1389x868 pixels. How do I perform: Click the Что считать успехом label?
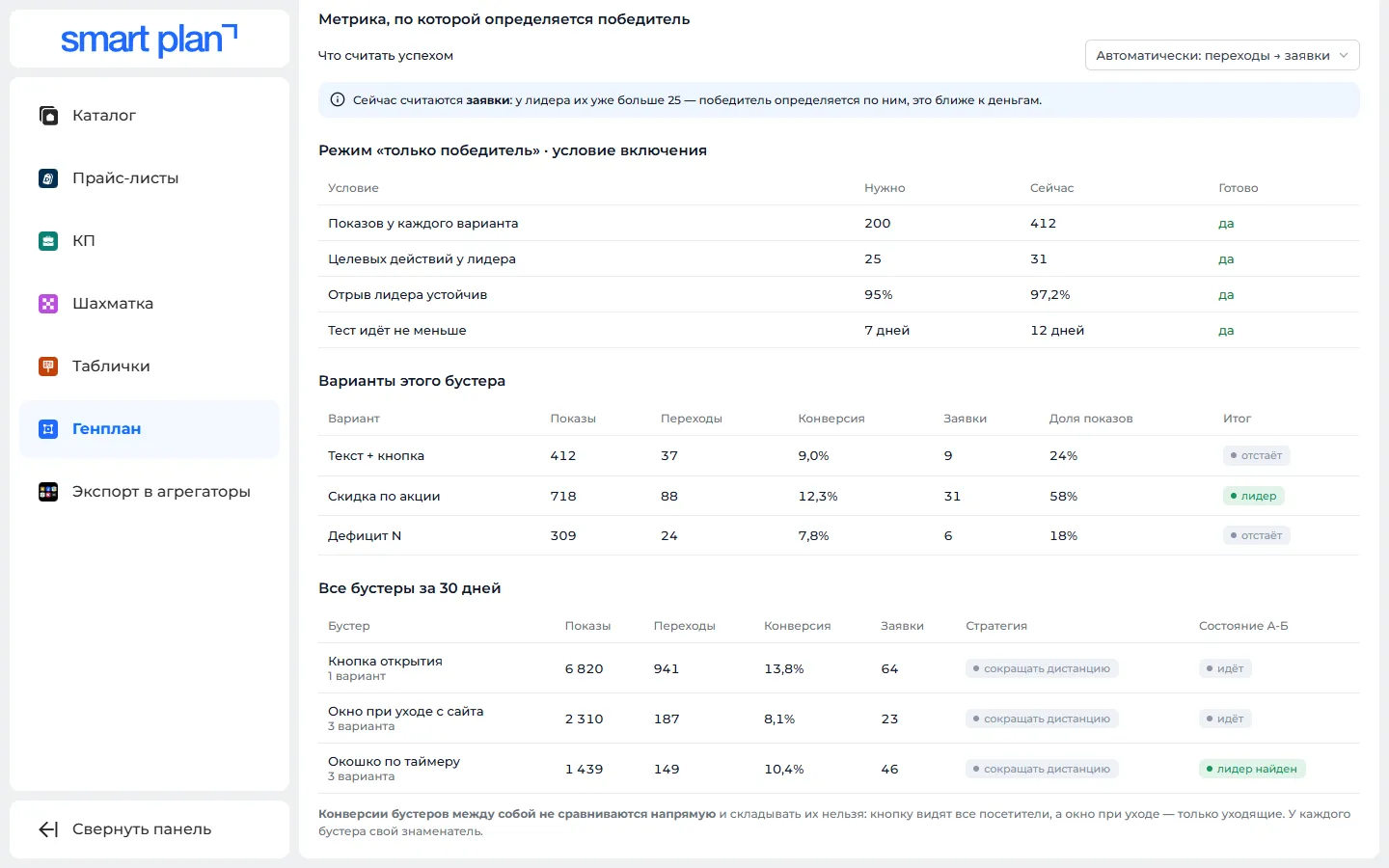pos(386,56)
